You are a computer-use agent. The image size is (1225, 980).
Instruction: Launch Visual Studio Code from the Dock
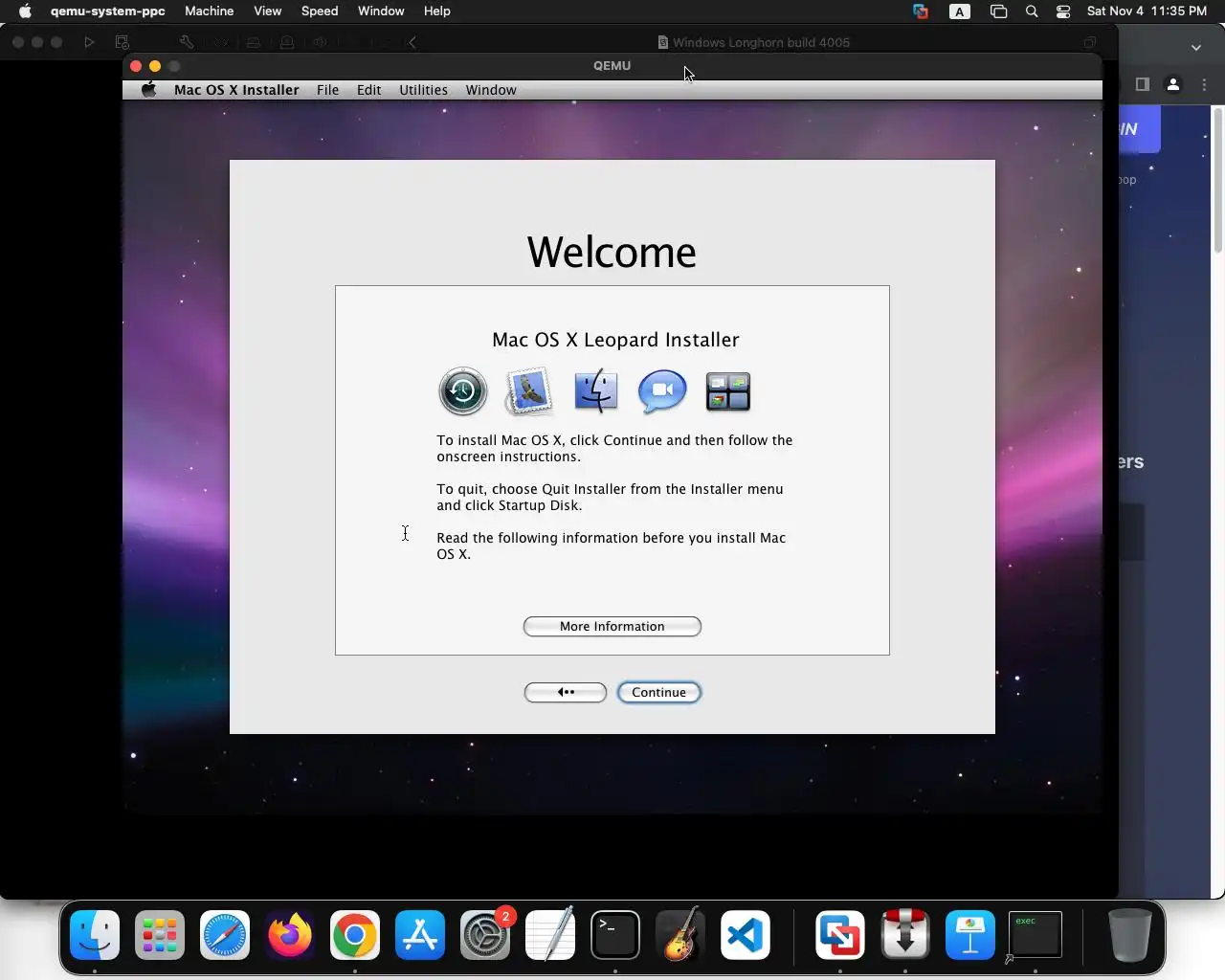pos(746,934)
